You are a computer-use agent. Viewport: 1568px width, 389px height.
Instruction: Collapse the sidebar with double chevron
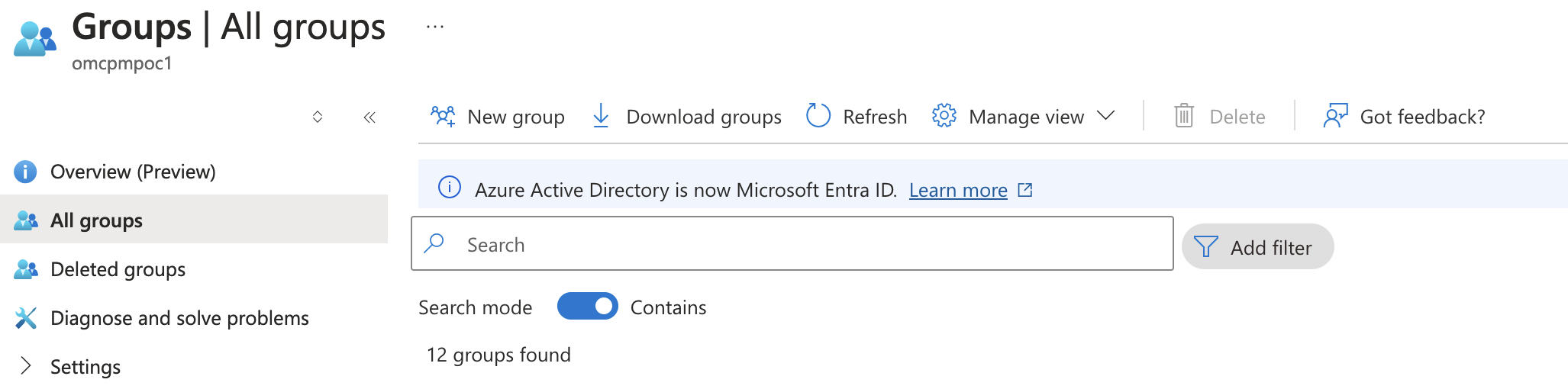click(x=369, y=117)
